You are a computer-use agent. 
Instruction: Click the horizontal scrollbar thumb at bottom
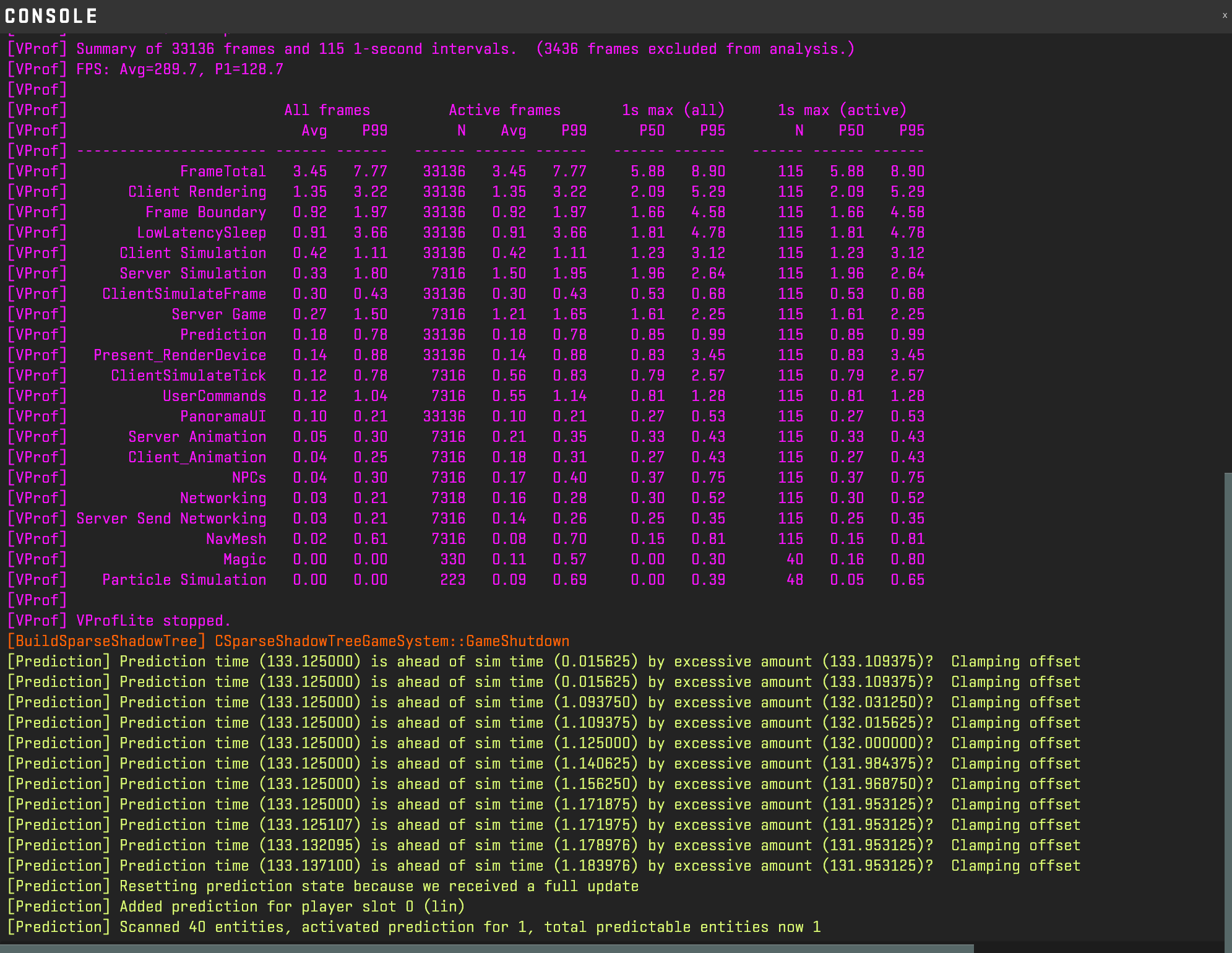coord(486,948)
